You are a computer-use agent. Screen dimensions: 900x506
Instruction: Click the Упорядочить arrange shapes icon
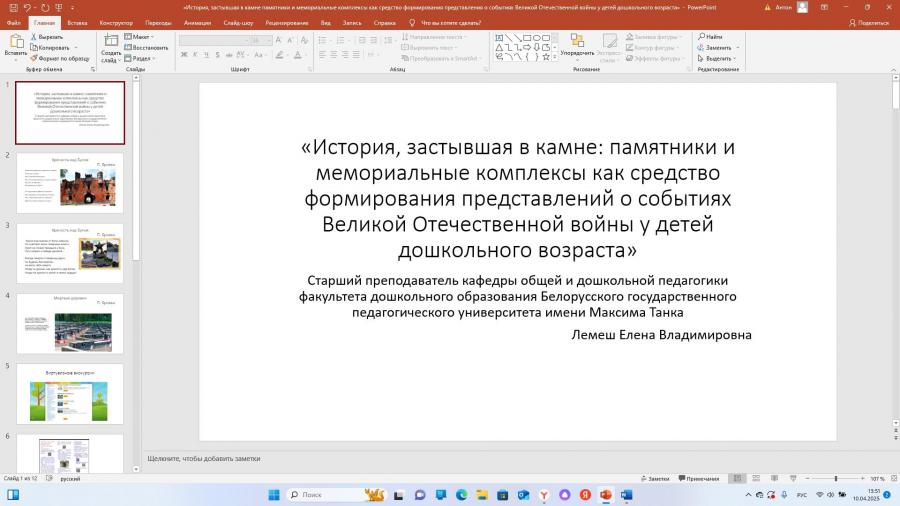[577, 45]
